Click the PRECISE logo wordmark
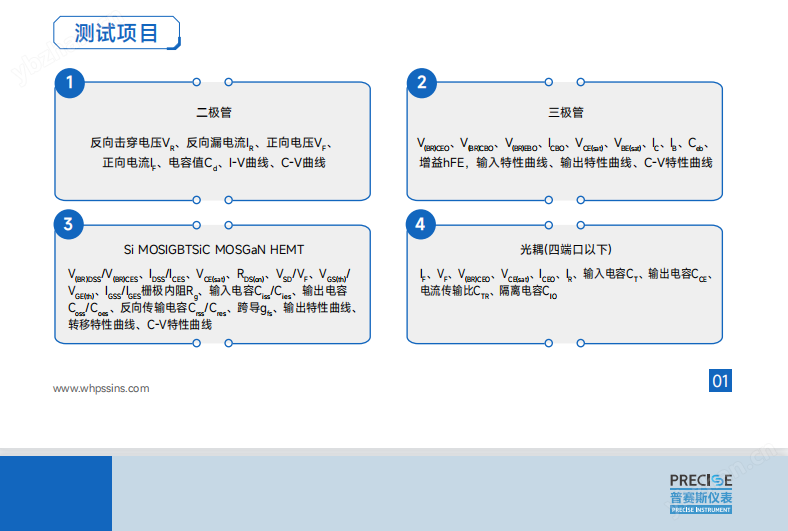The height and width of the screenshot is (531, 788). 701,479
